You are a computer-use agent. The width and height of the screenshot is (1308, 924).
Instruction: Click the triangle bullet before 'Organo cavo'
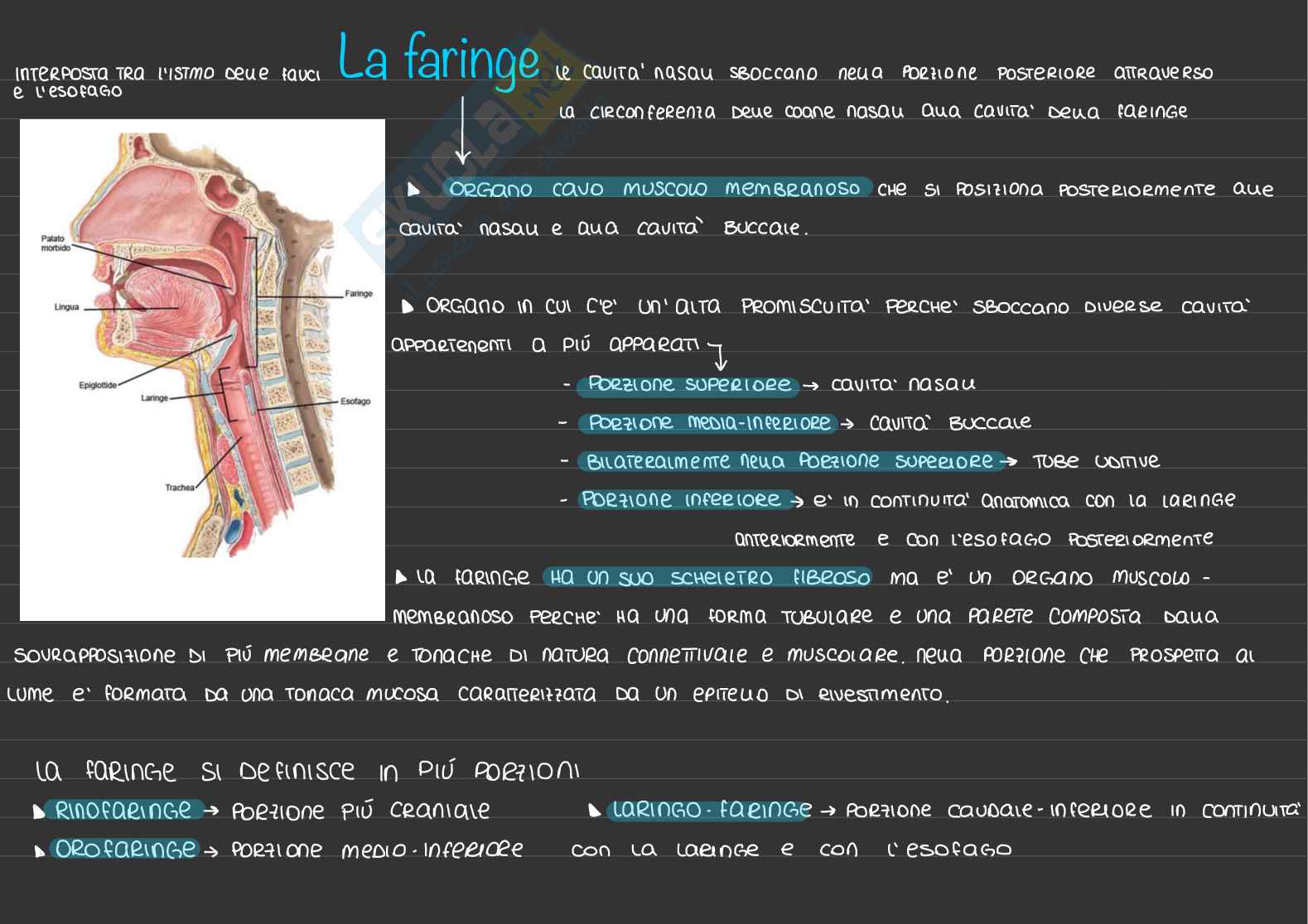[413, 190]
